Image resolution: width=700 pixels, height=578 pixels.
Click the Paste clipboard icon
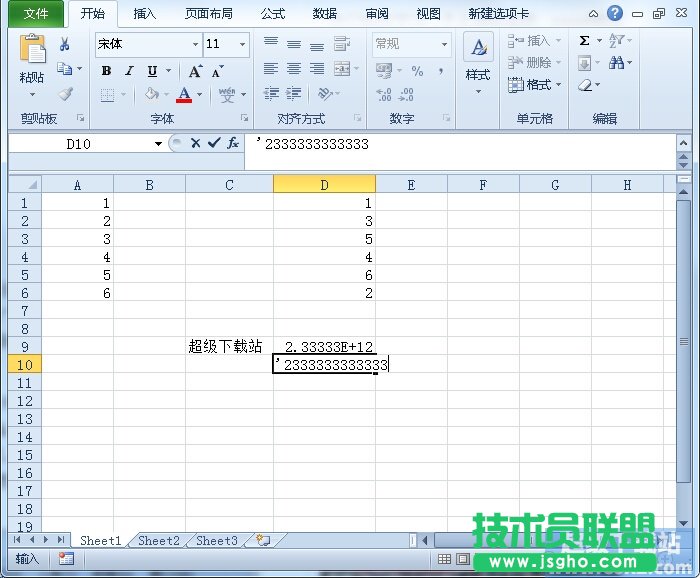[32, 48]
